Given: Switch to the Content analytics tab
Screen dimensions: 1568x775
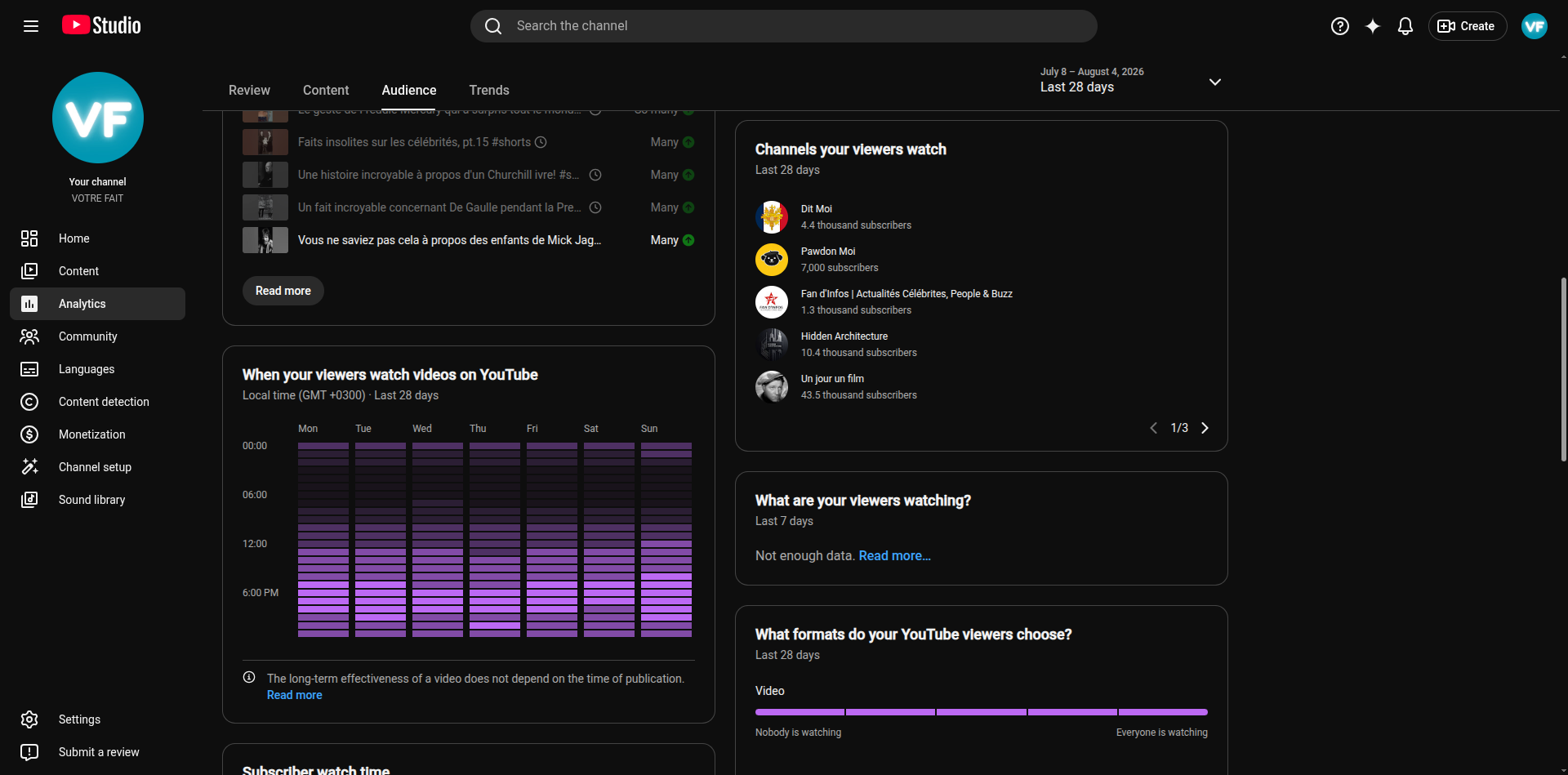Looking at the screenshot, I should [326, 90].
